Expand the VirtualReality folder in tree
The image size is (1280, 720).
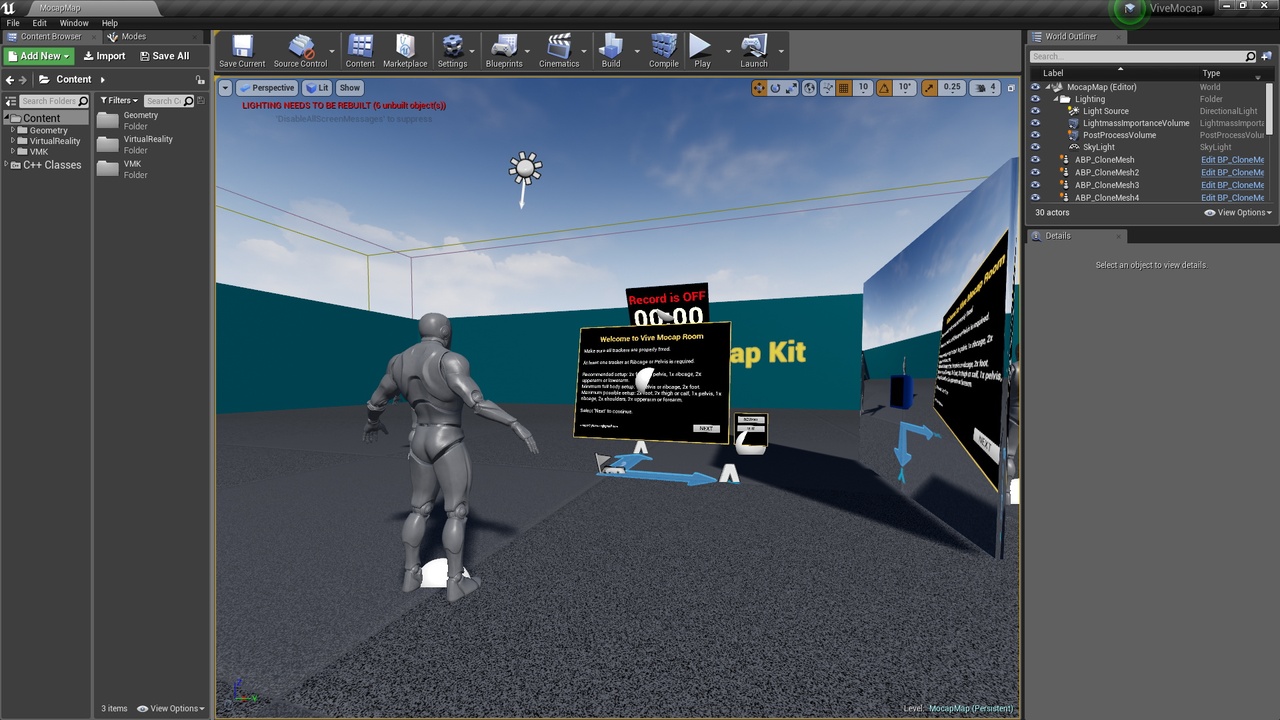click(13, 141)
